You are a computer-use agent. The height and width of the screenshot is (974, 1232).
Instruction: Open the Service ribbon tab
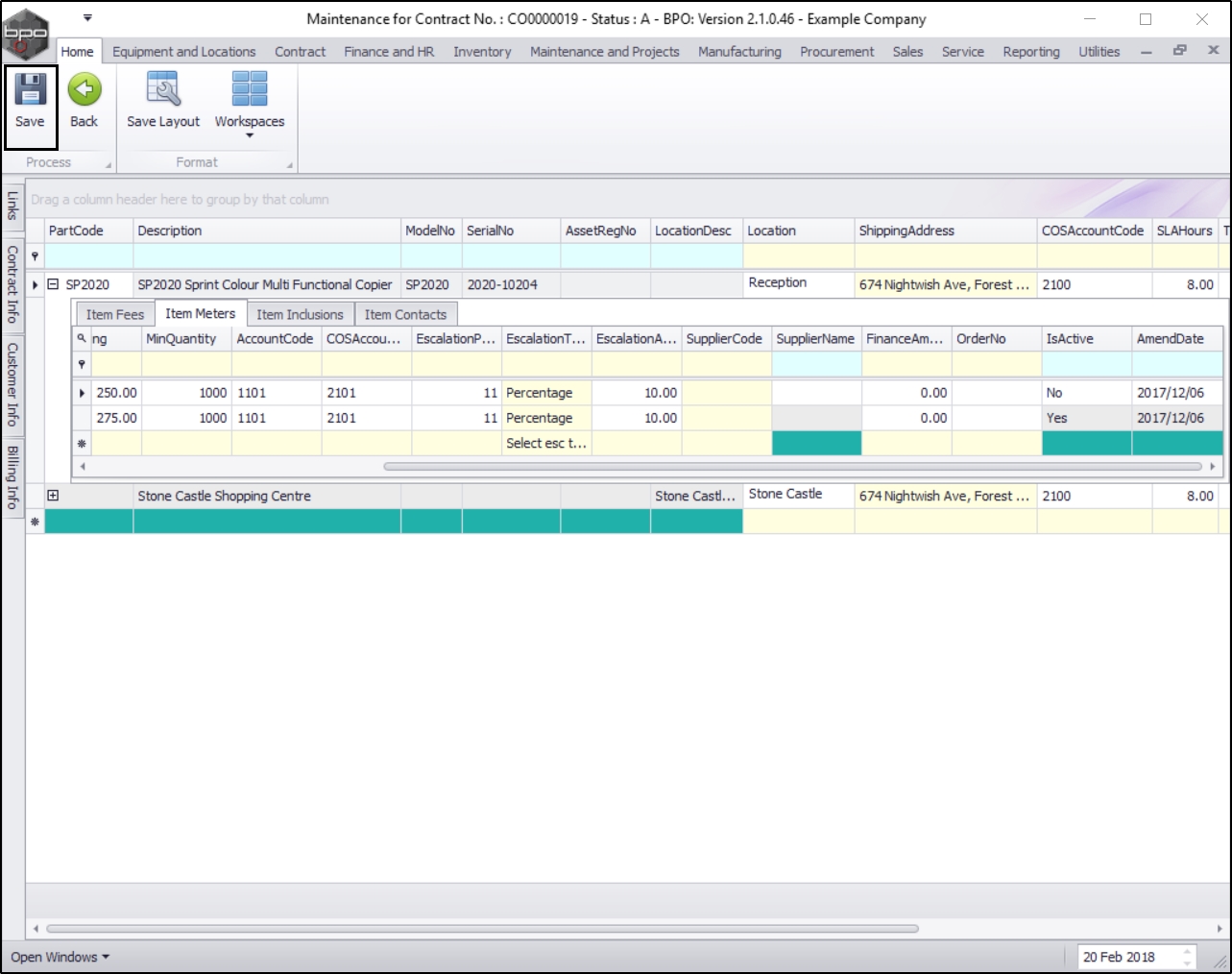[963, 52]
